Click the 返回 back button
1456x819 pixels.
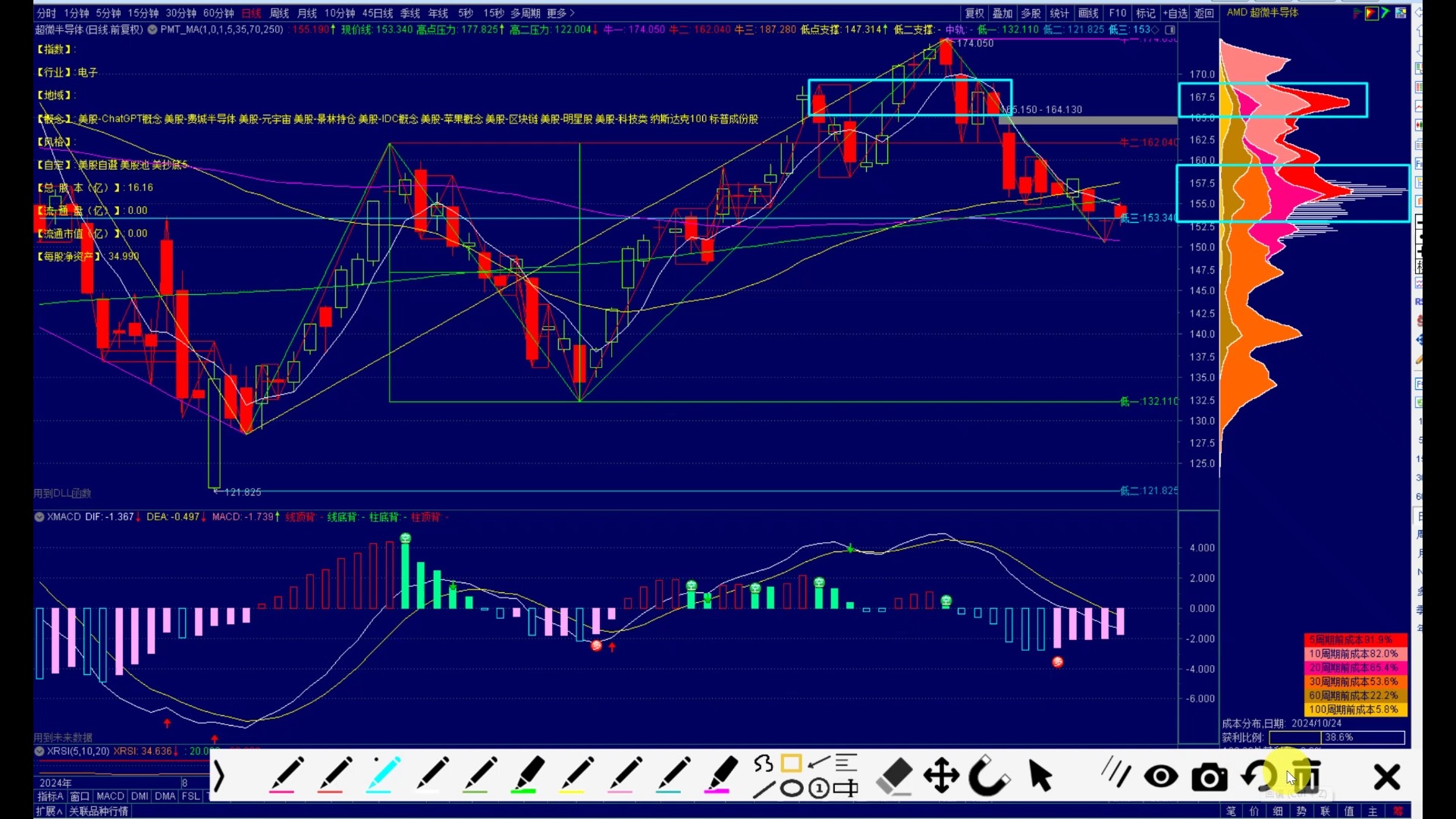(1204, 13)
